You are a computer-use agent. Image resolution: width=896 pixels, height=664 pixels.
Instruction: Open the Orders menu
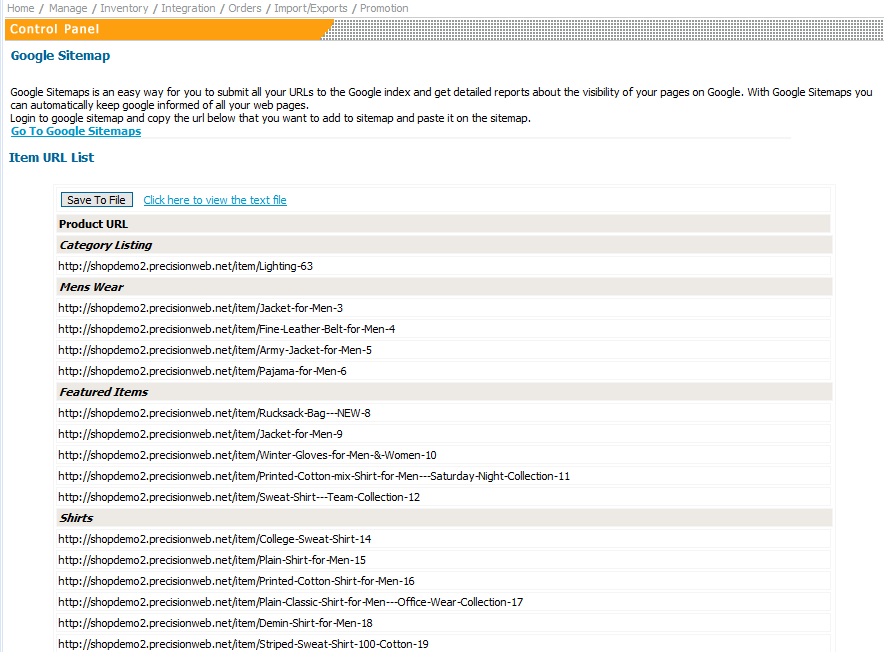tap(245, 8)
